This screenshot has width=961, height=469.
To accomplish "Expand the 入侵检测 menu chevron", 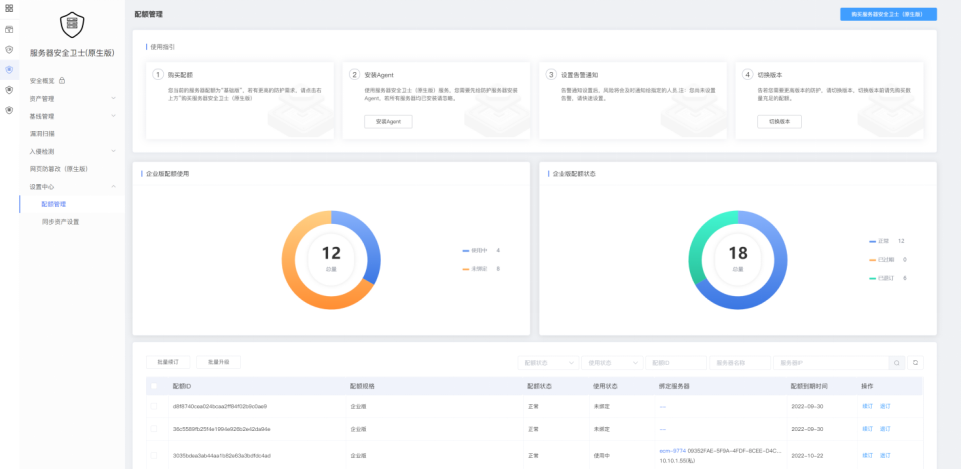I will (113, 151).
